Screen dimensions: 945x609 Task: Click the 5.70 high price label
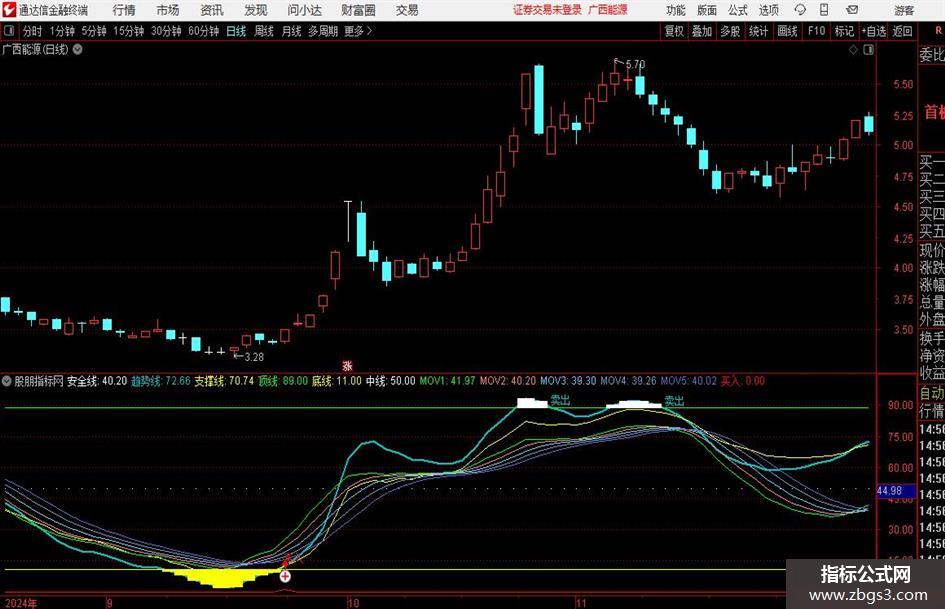[635, 64]
